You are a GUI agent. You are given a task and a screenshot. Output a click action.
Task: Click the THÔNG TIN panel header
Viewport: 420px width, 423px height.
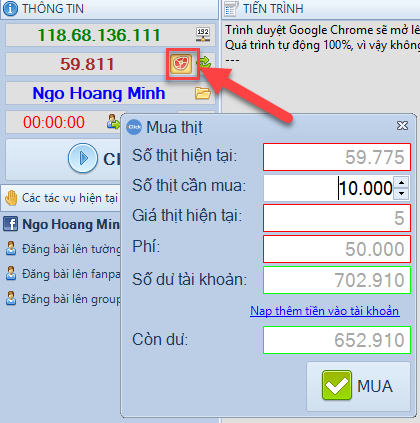pyautogui.click(x=110, y=9)
